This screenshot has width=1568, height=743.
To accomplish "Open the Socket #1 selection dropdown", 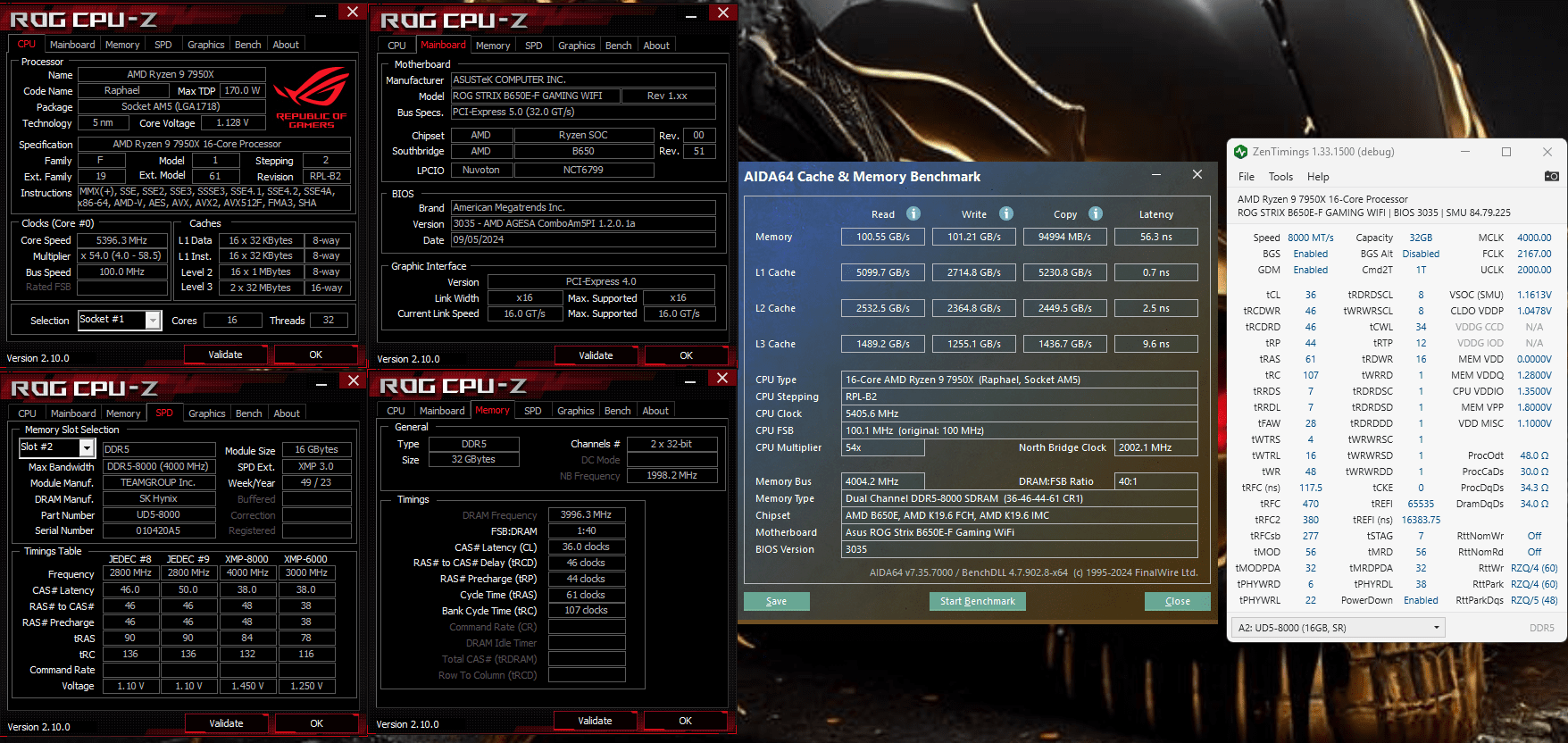I will [x=153, y=320].
